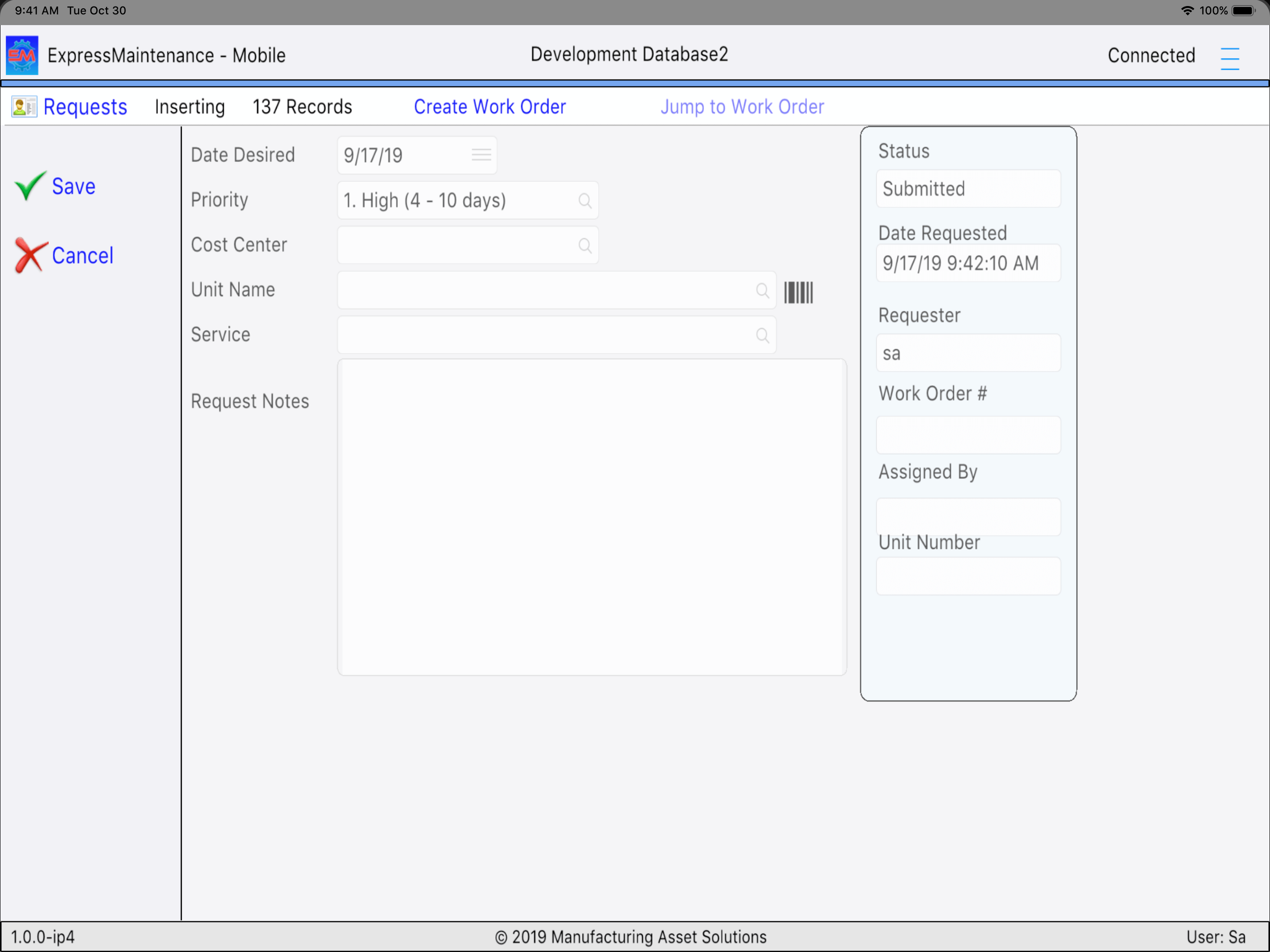Click Create Work Order

(x=490, y=107)
